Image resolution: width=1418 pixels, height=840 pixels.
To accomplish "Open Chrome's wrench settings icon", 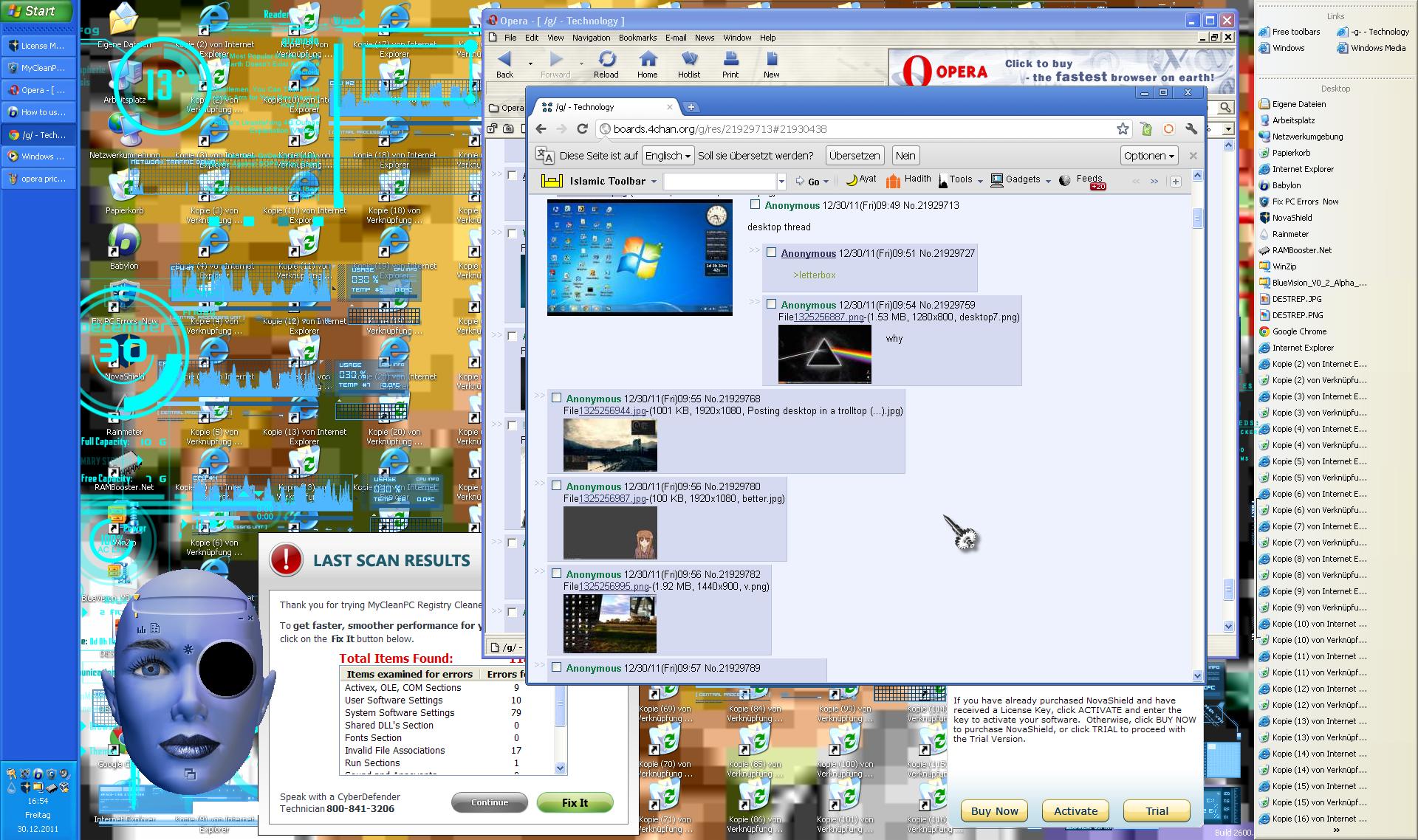I will [1191, 129].
